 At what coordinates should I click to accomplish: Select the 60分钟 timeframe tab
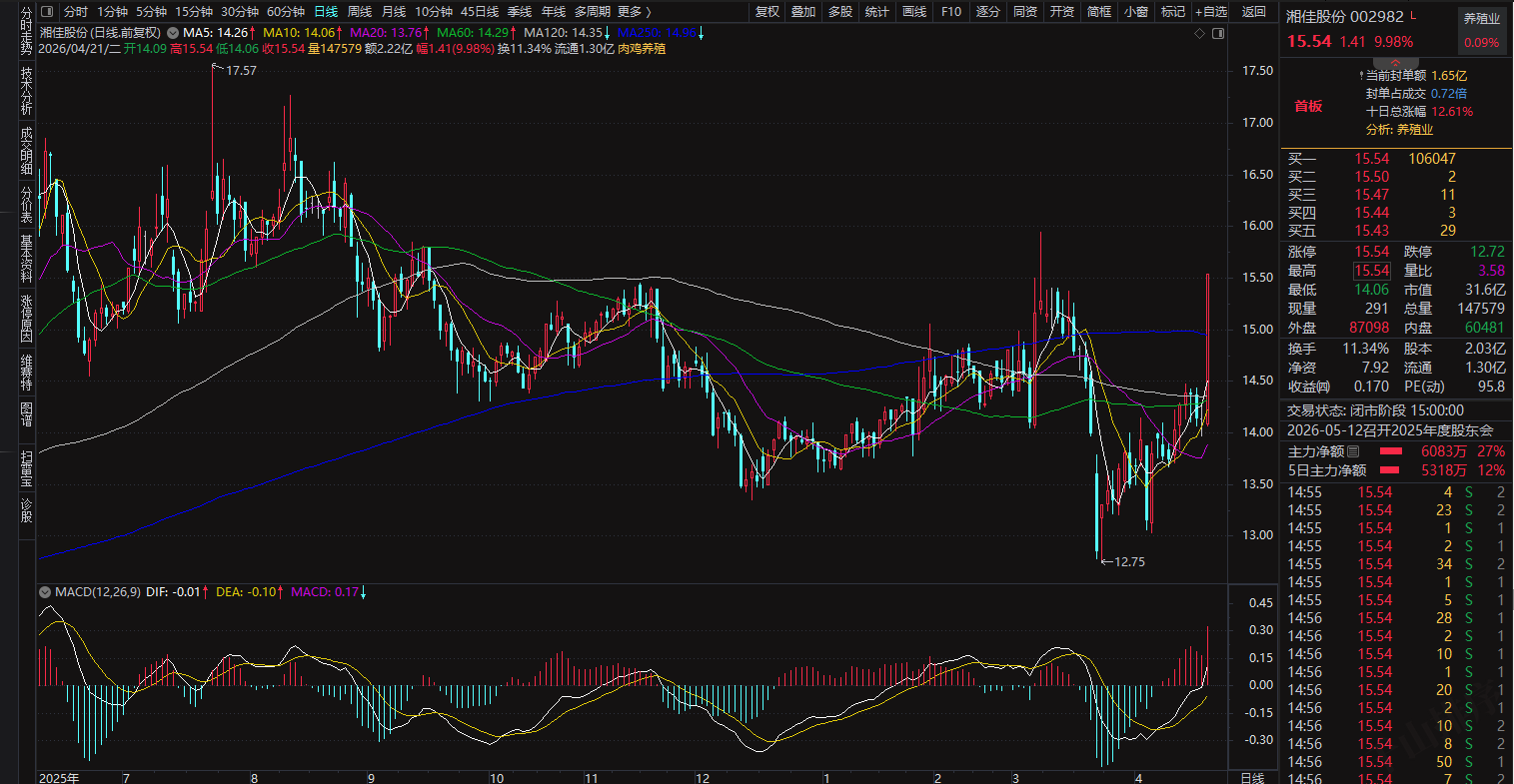tap(286, 12)
